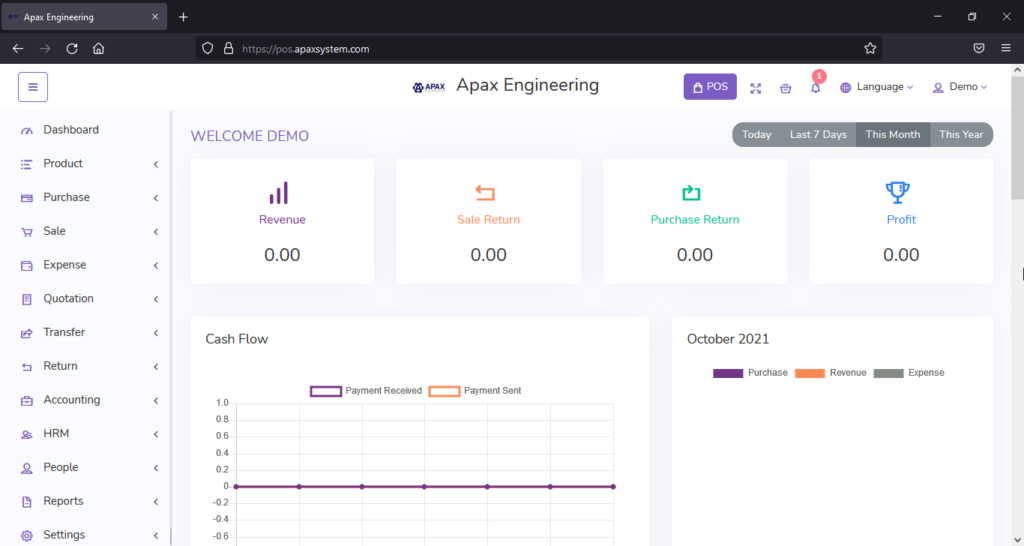Toggle the sidebar hamburger menu button
This screenshot has width=1024, height=546.
[33, 87]
